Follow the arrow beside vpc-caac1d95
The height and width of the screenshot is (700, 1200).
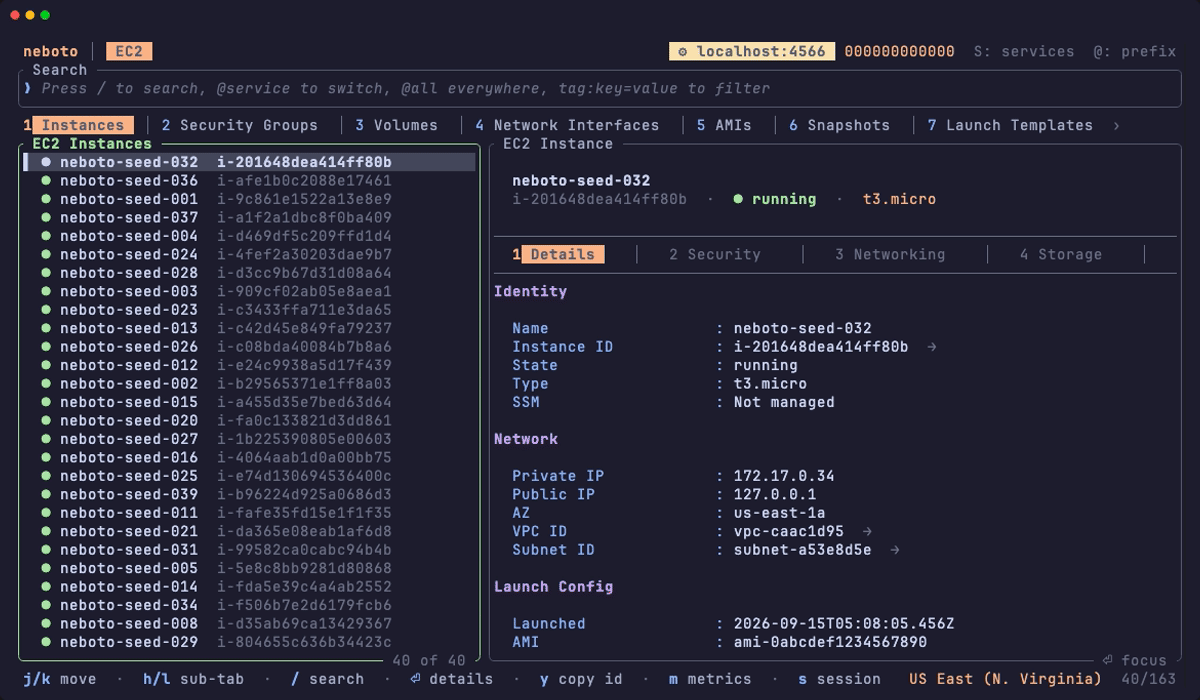[867, 532]
